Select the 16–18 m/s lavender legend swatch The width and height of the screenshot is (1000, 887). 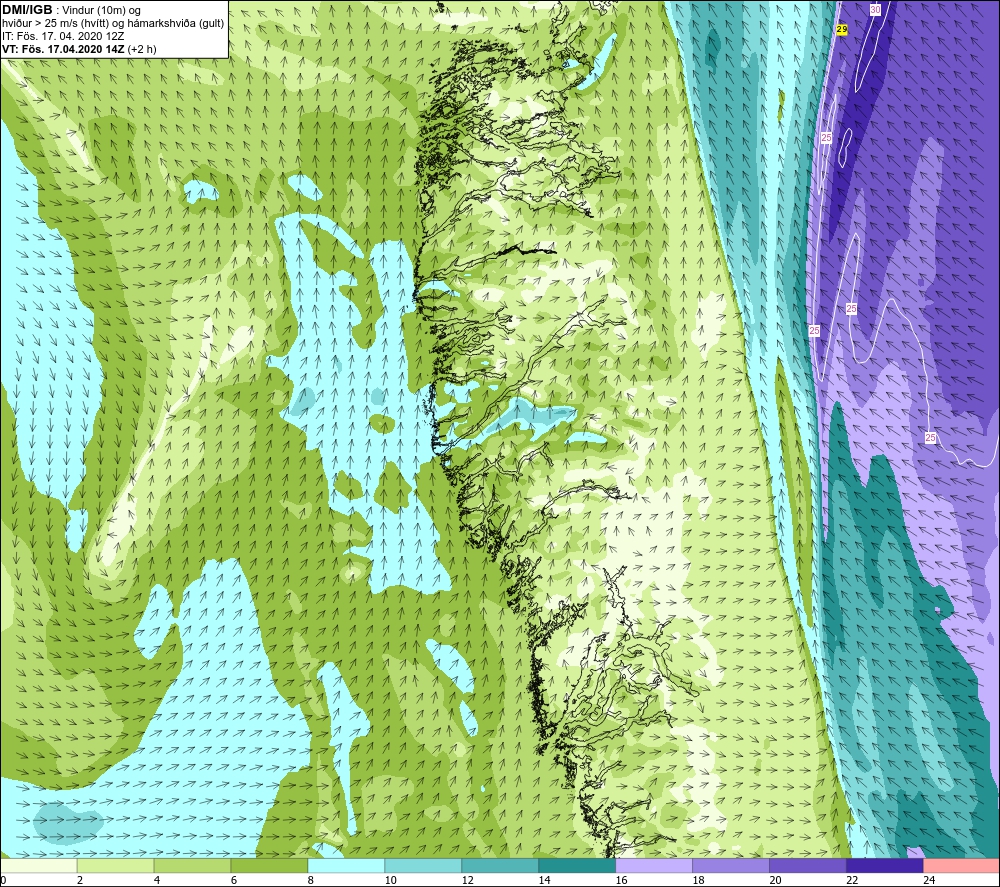point(654,865)
